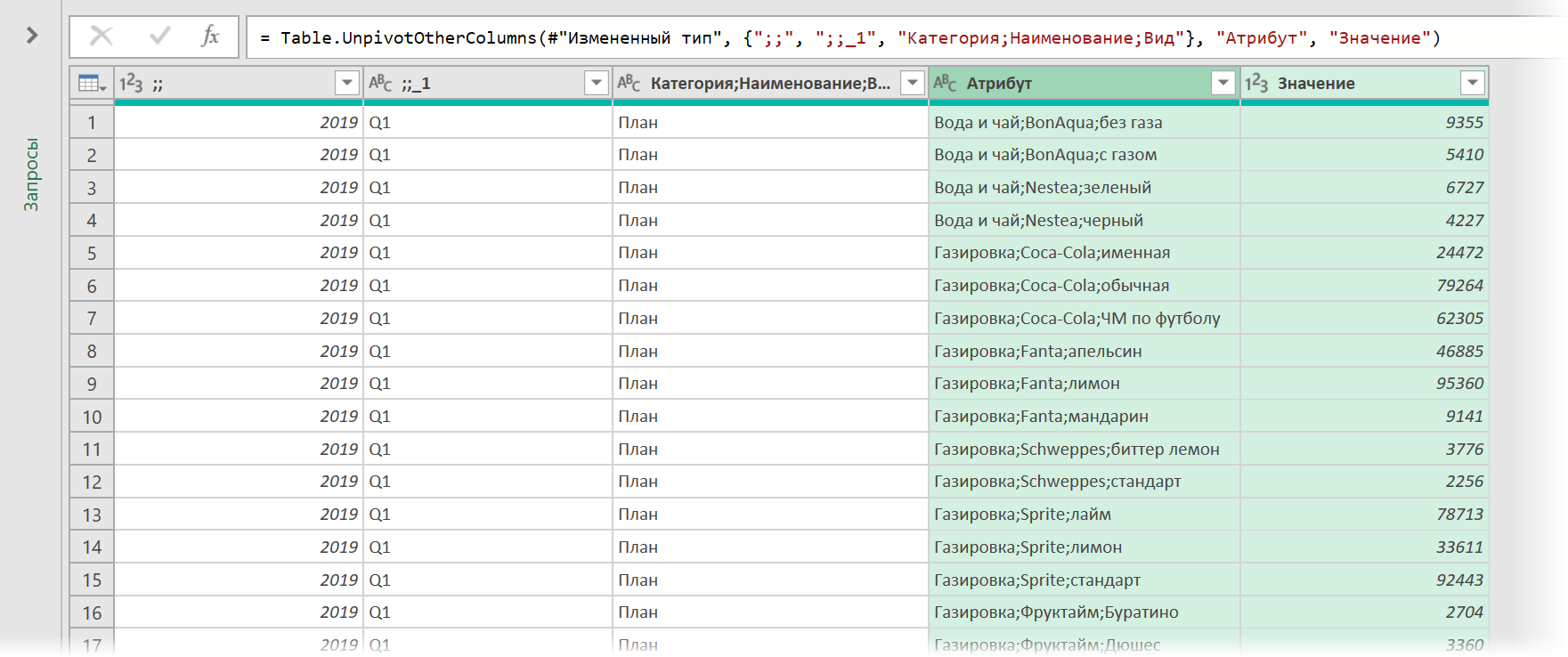Select the Атрибут column header
Screen dimensions: 1568x657
[x=1084, y=83]
